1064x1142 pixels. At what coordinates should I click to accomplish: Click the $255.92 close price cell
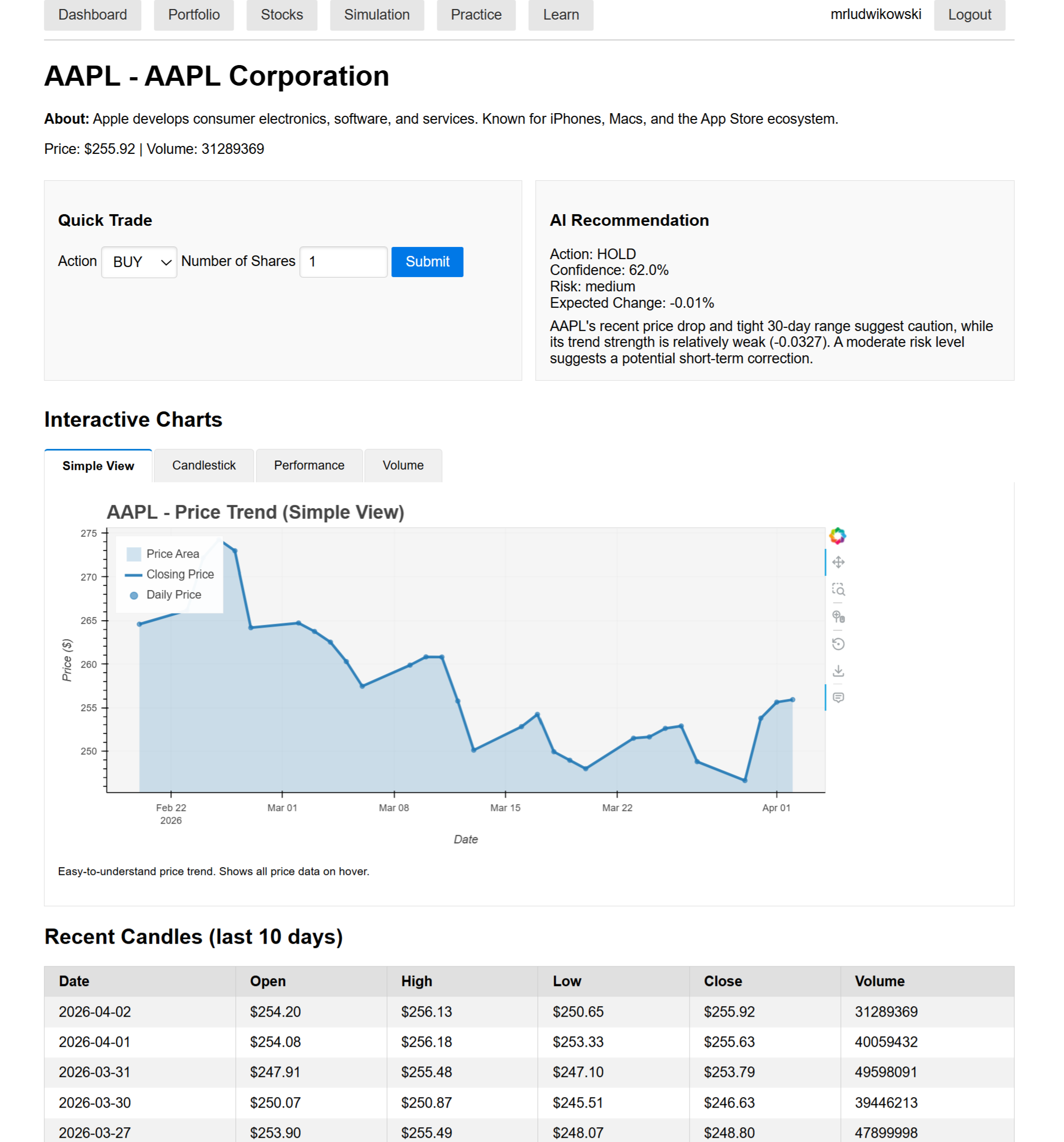pyautogui.click(x=765, y=1011)
